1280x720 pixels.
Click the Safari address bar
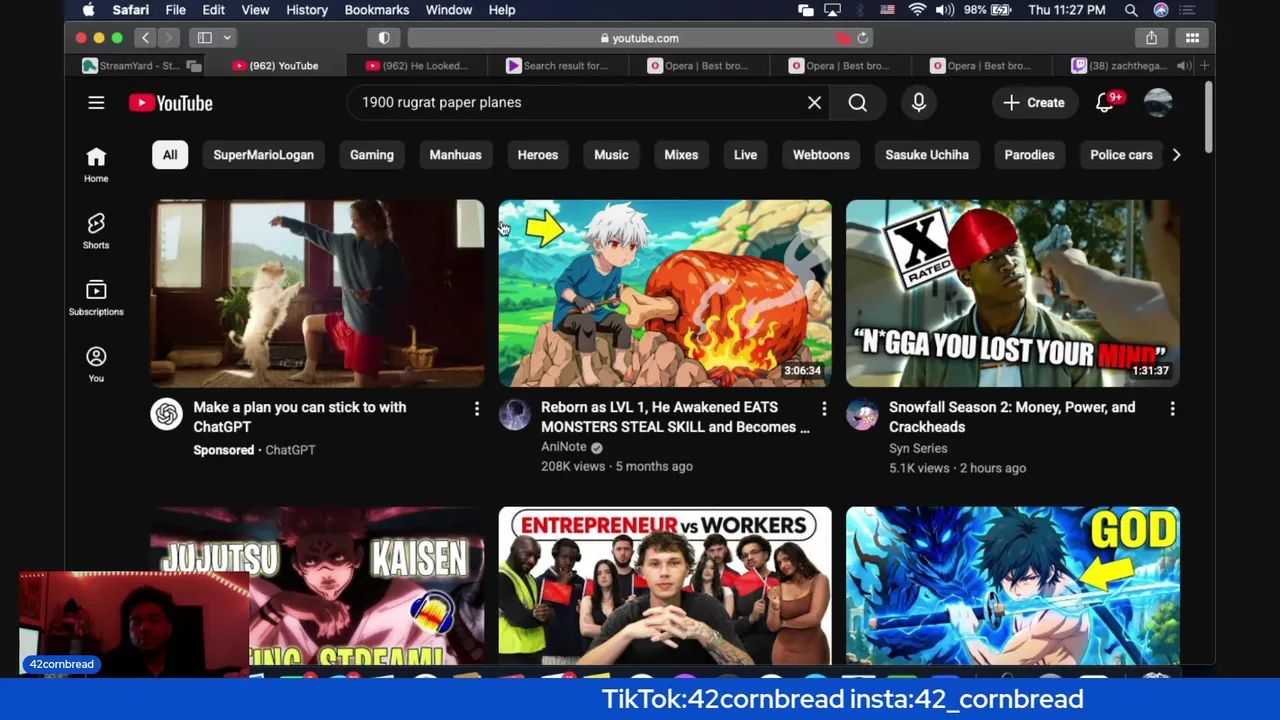click(640, 38)
